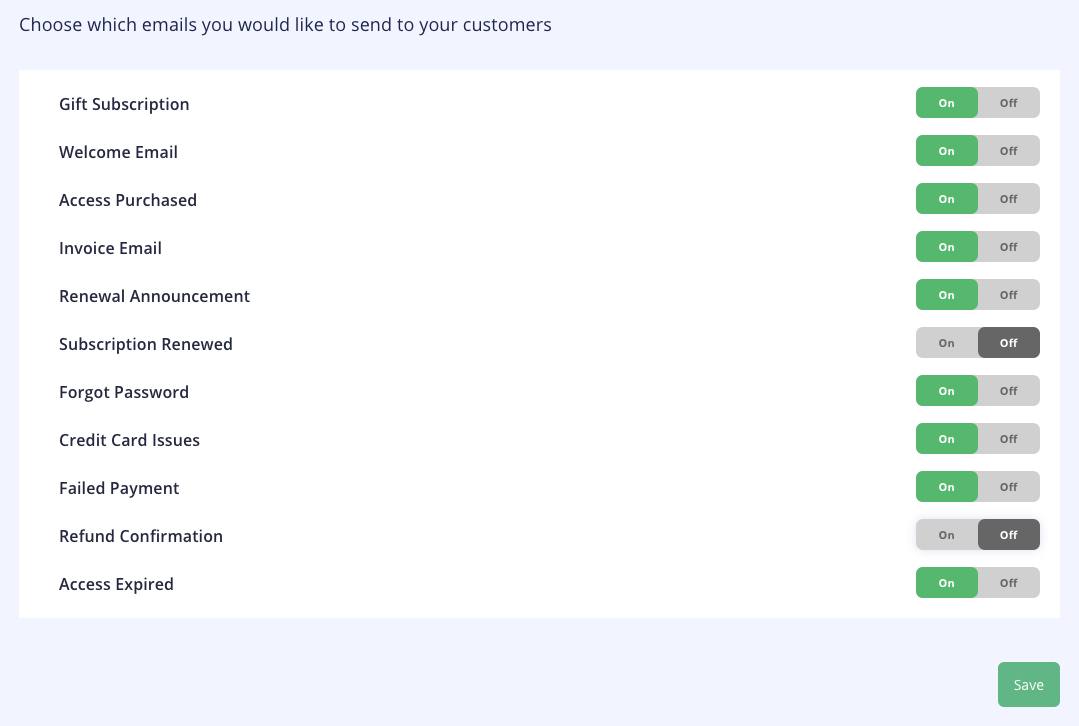Click the Save button
Screen dimensions: 1079x726
pos(1028,684)
